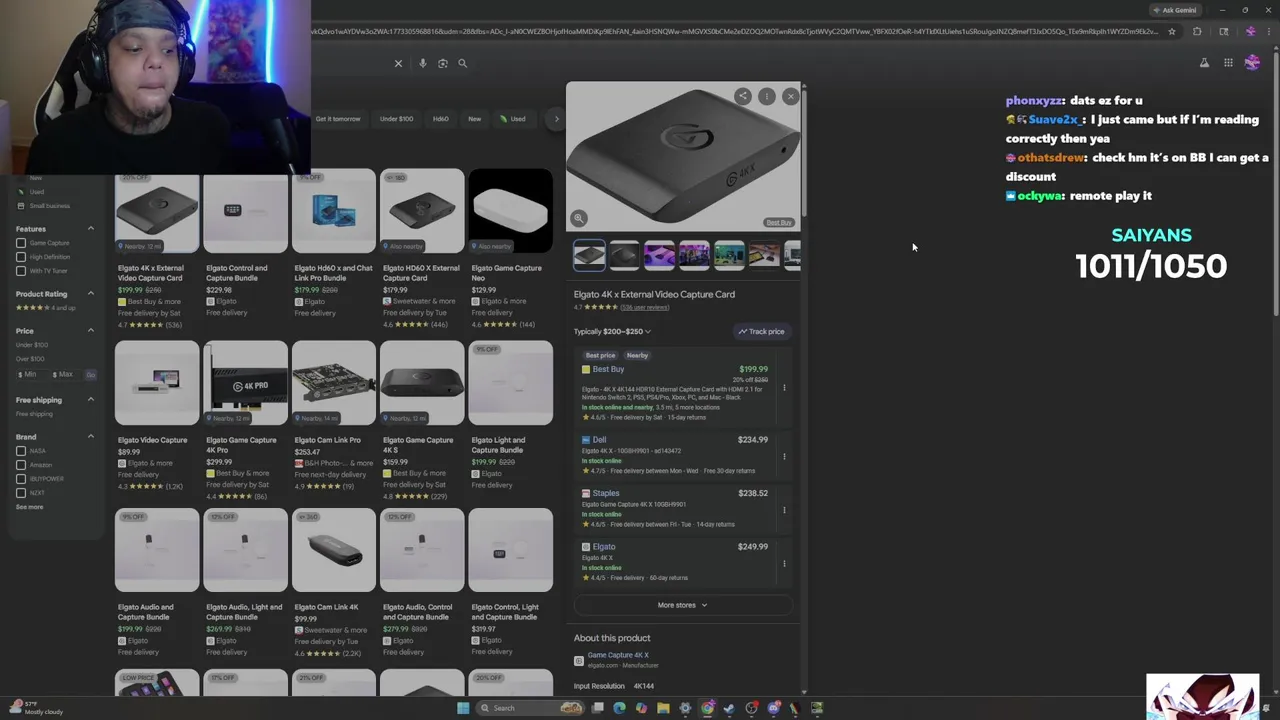Check the Amazon brand filter

(21, 465)
